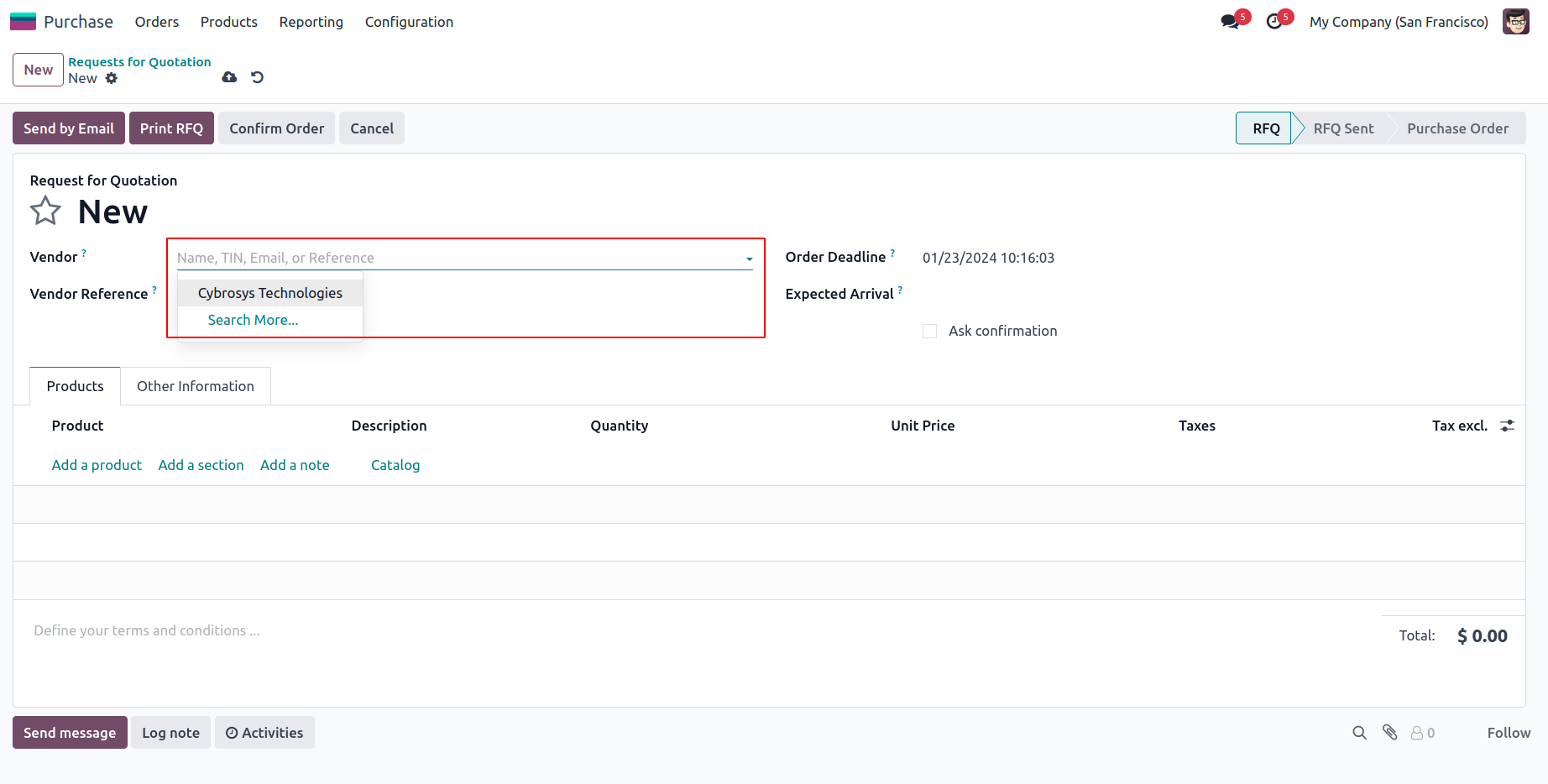The height and width of the screenshot is (784, 1548).
Task: Click the discard changes undo icon
Action: click(258, 77)
